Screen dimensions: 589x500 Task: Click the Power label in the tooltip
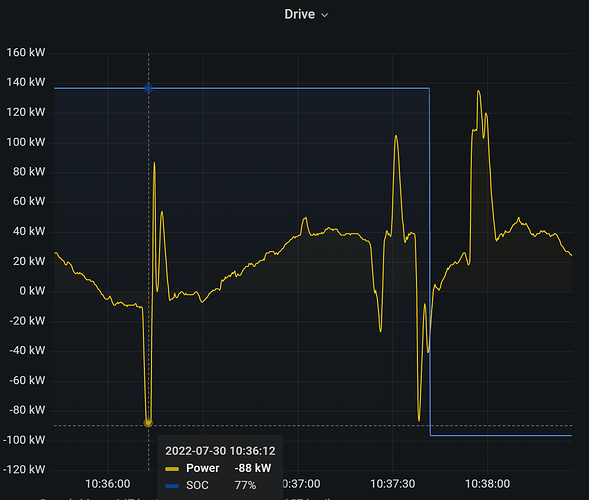coord(203,468)
